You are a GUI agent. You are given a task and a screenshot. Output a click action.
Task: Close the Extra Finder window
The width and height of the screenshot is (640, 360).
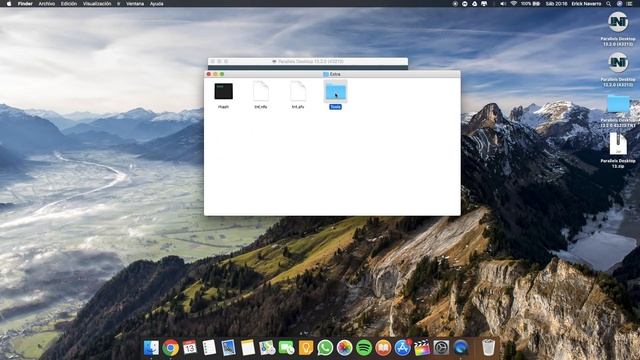209,74
